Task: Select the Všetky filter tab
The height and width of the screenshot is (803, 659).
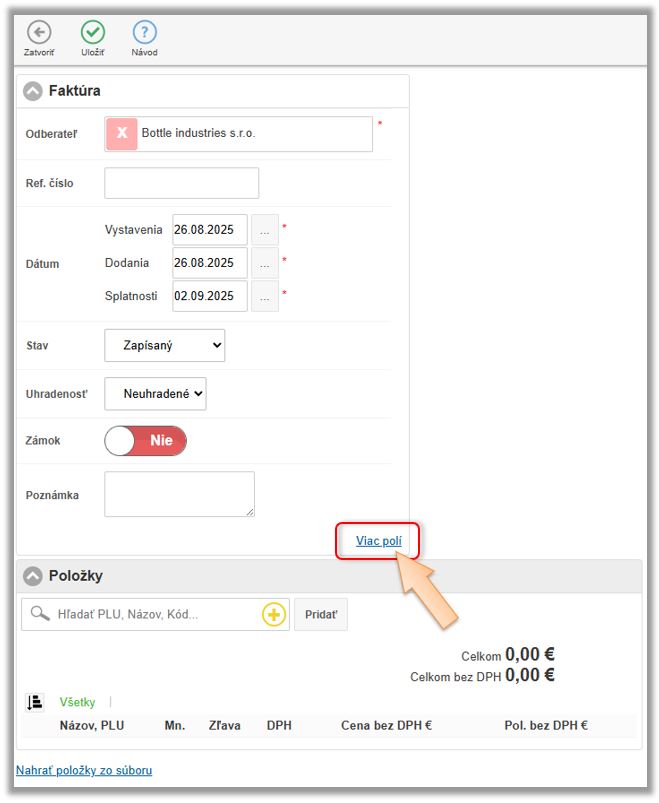Action: [x=77, y=702]
